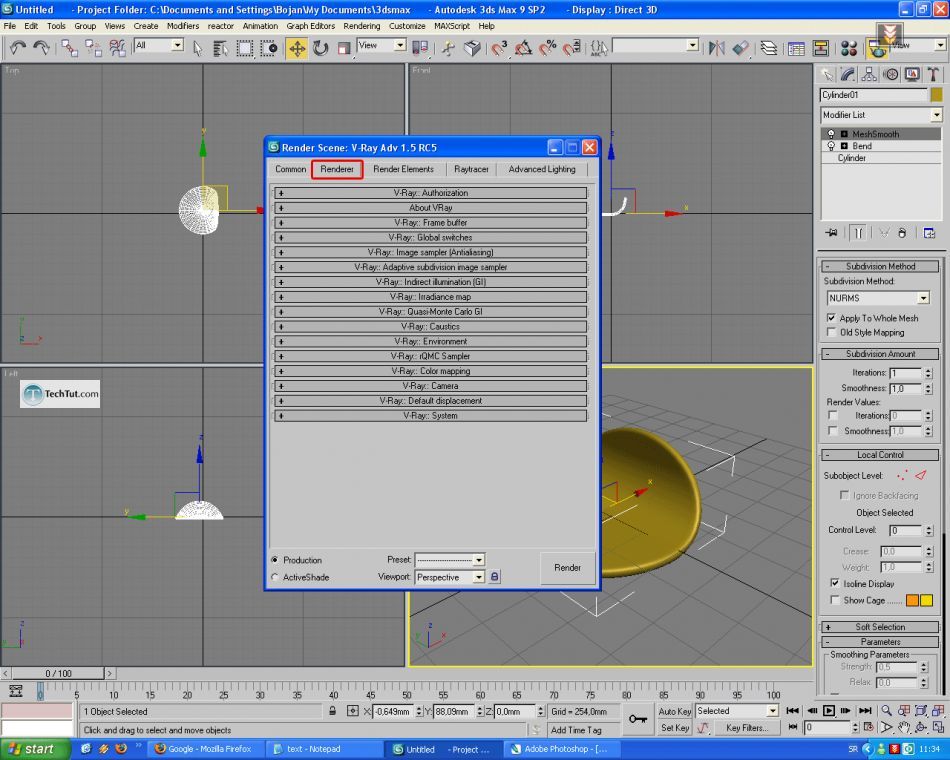
Task: Click the Set Key button
Action: click(x=675, y=727)
